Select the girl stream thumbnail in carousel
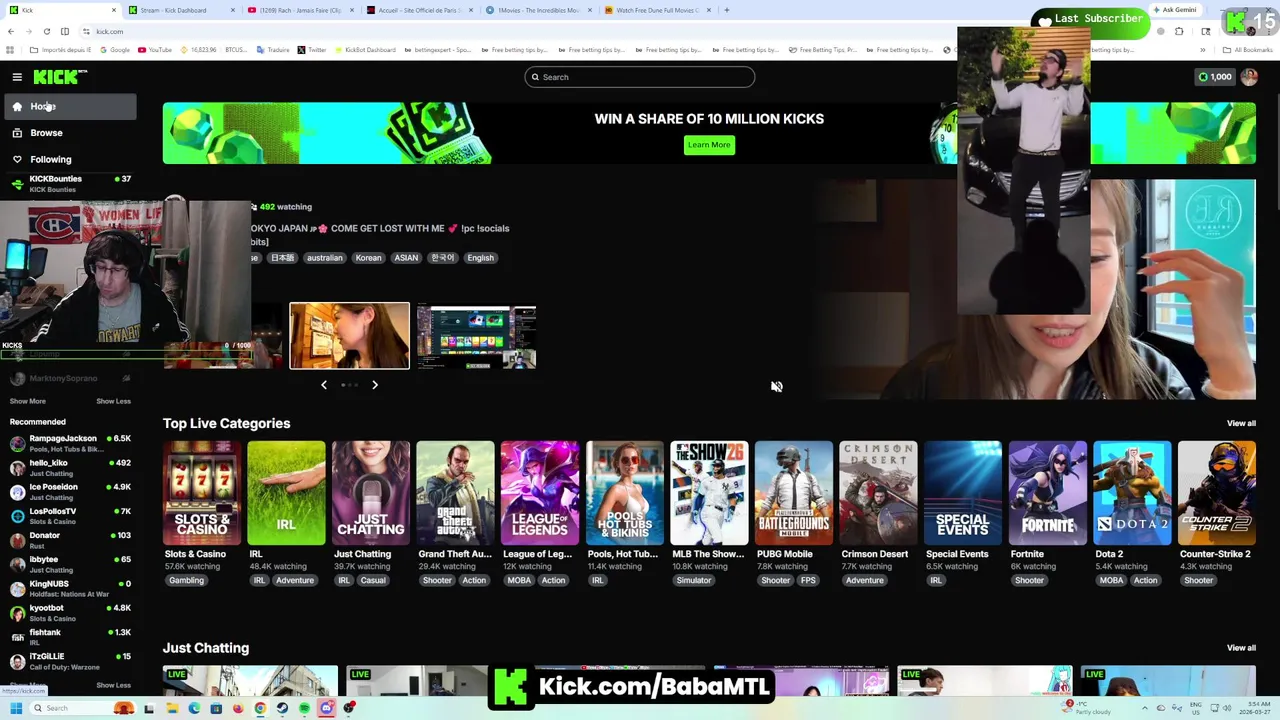 pyautogui.click(x=349, y=336)
